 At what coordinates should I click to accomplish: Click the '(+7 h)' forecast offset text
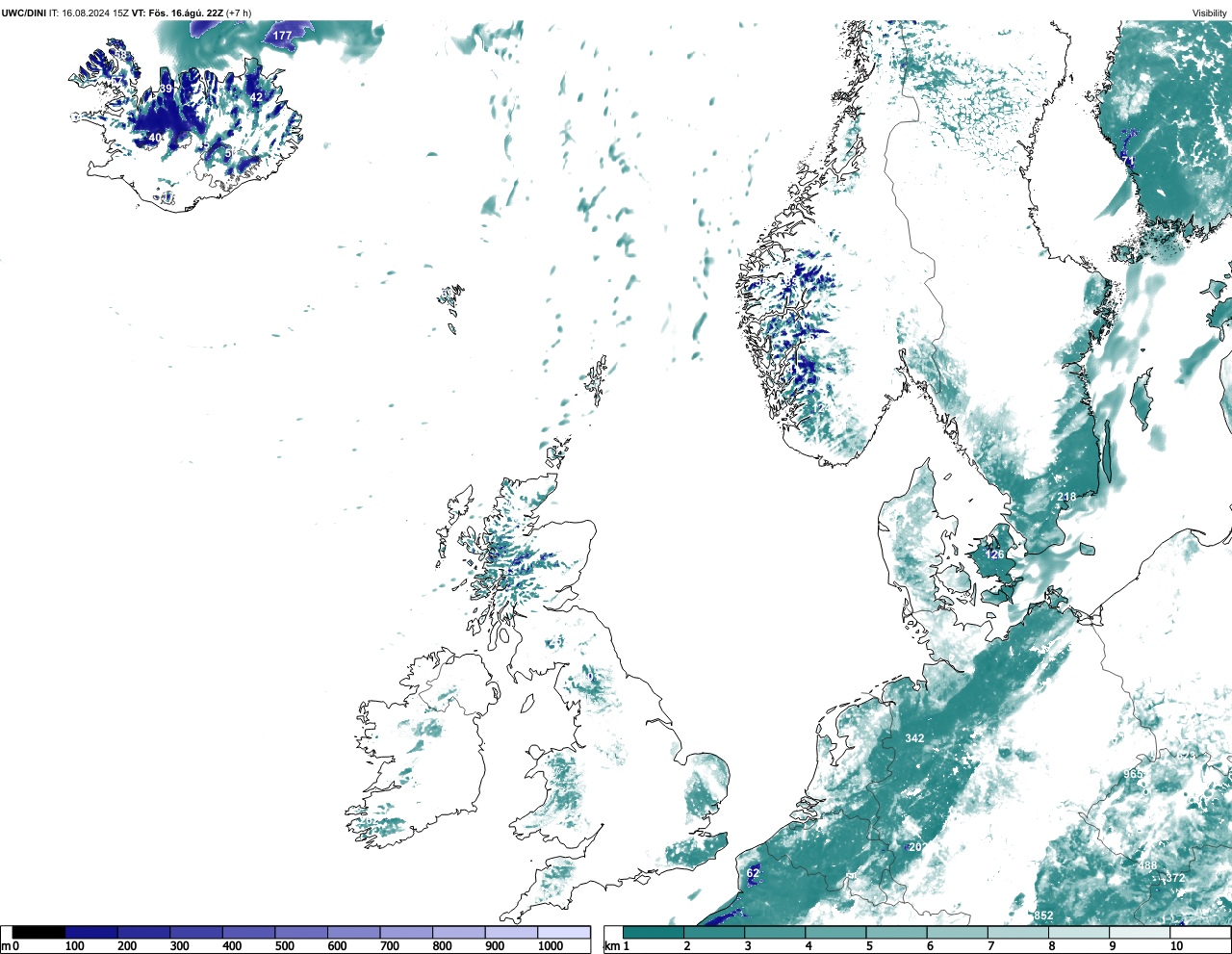pos(239,13)
